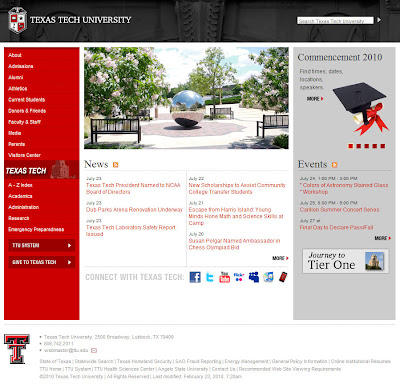
Task: Open 'Final Day to Declare Pass/Fail' event
Action: point(336,227)
